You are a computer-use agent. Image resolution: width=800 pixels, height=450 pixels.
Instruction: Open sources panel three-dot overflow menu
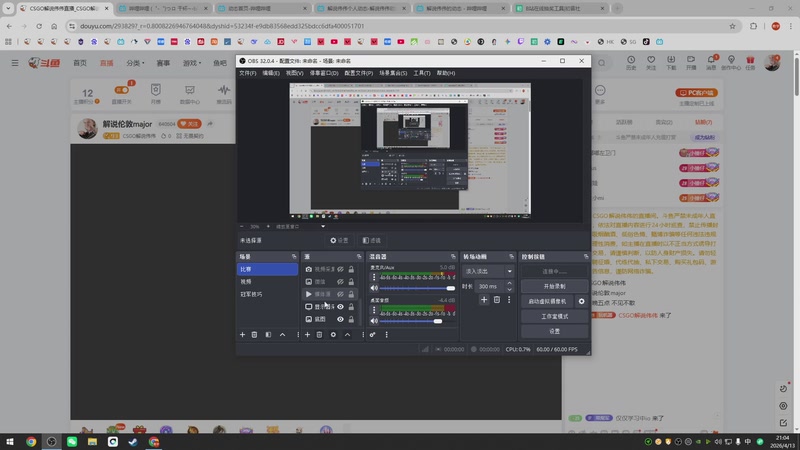click(363, 335)
